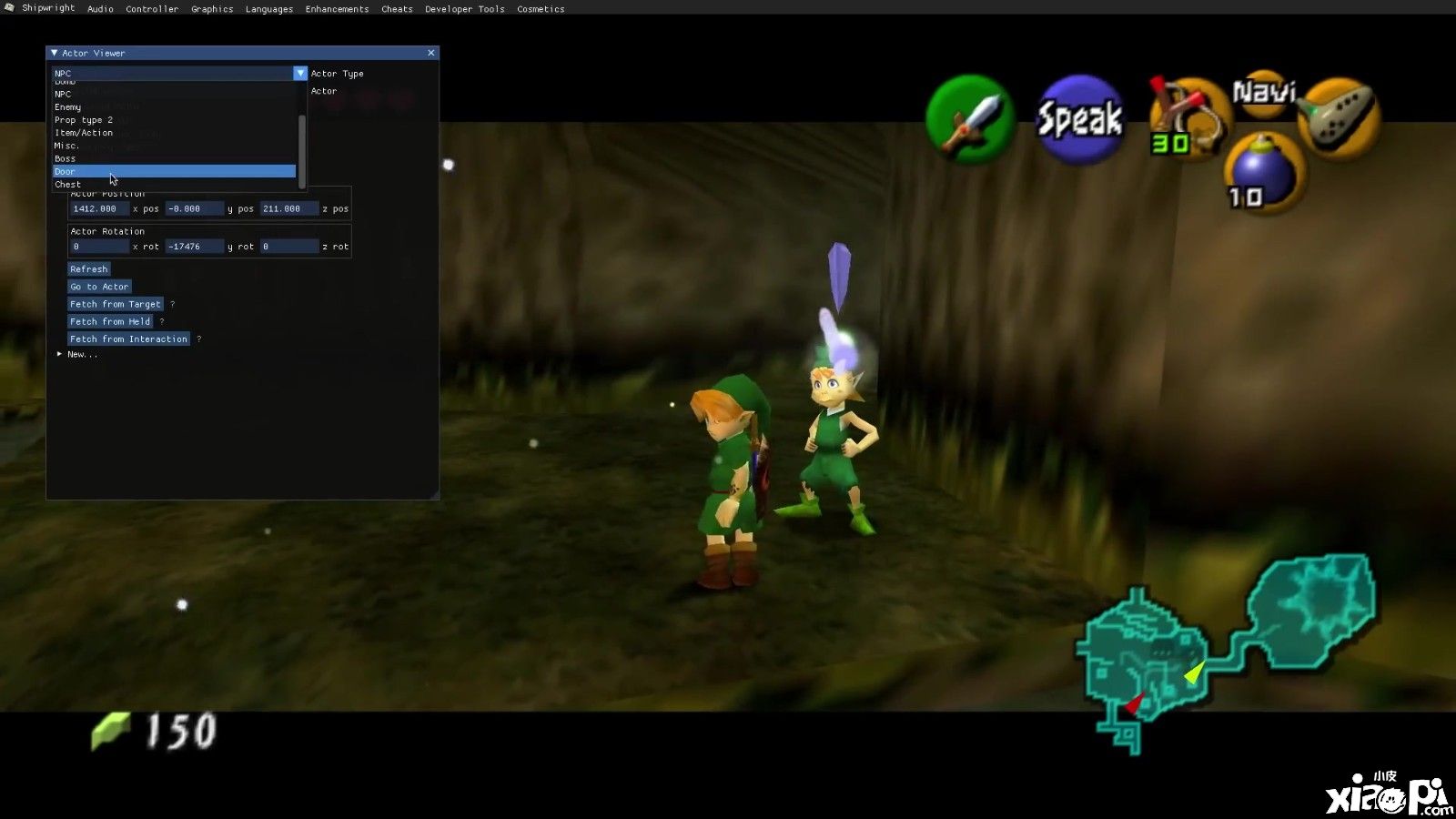The width and height of the screenshot is (1456, 819).
Task: Click the yellow player arrow on minimap
Action: coord(1194,673)
